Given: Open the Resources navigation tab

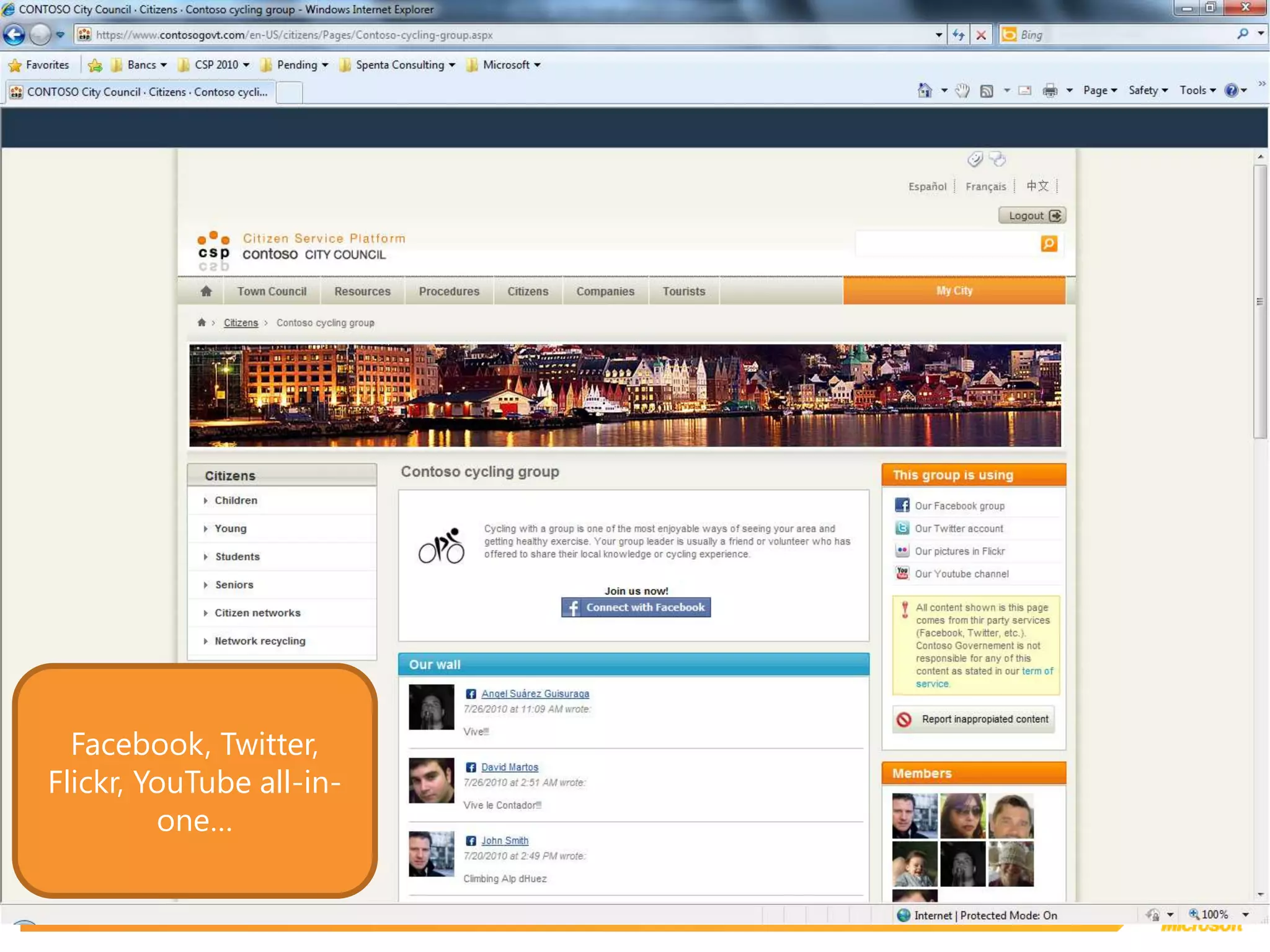Looking at the screenshot, I should (x=362, y=291).
